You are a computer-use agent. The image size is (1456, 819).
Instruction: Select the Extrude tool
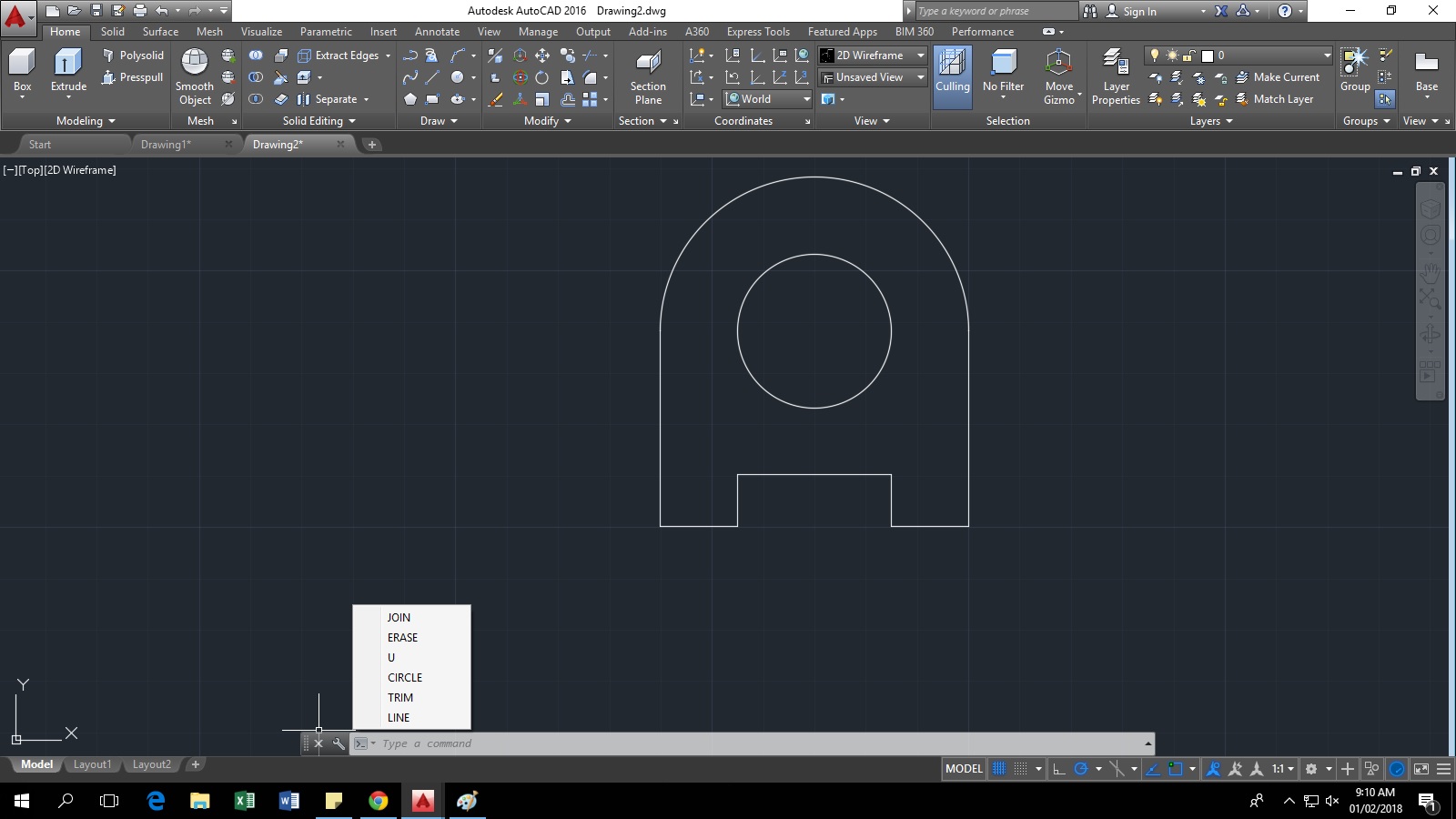point(68,71)
